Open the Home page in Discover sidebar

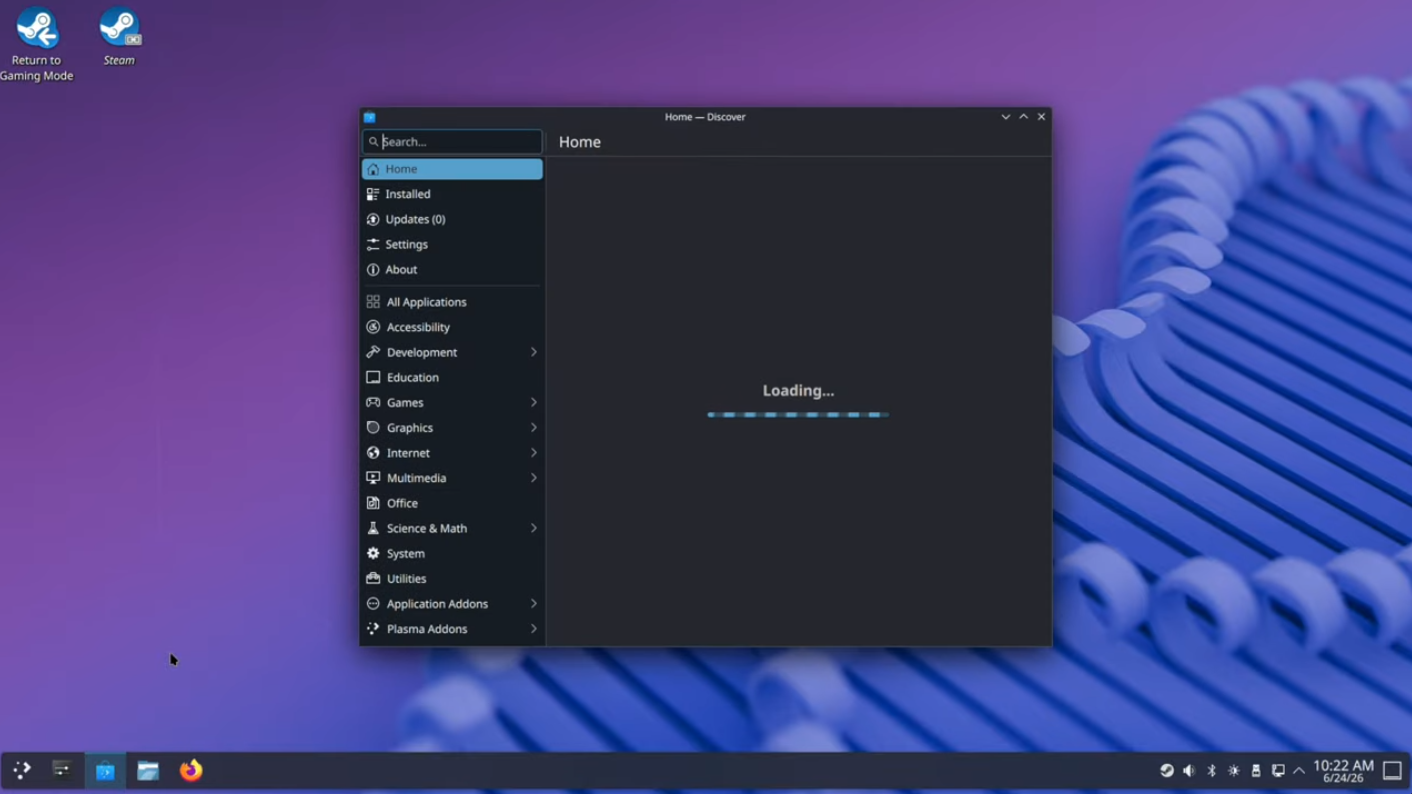tap(452, 169)
